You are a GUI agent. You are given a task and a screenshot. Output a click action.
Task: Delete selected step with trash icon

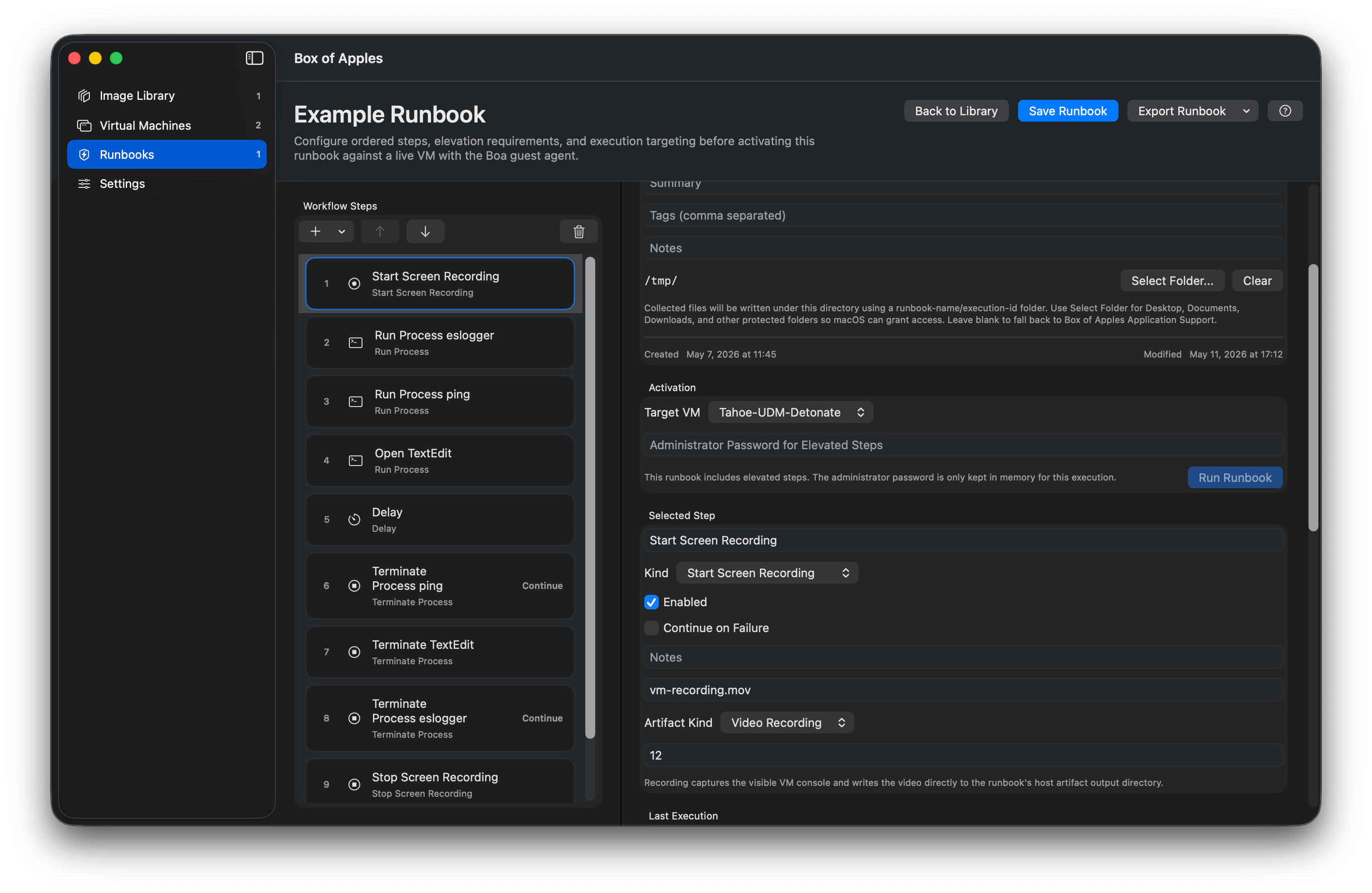tap(579, 231)
